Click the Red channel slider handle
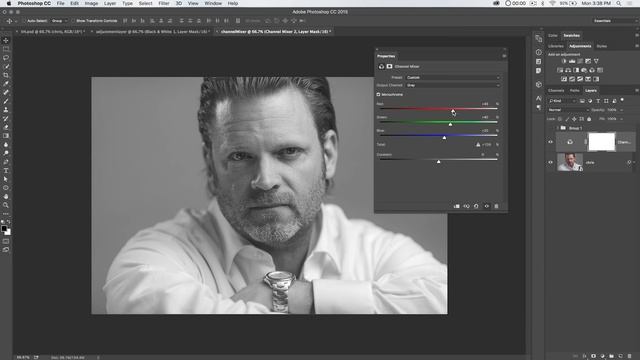The width and height of the screenshot is (640, 360). point(453,111)
